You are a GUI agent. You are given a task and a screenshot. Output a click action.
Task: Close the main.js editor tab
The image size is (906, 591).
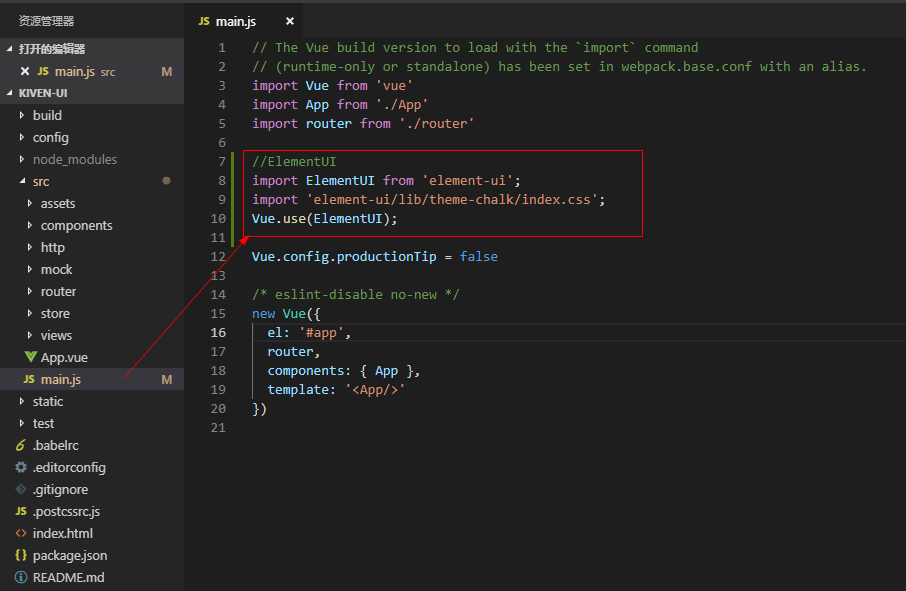289,21
